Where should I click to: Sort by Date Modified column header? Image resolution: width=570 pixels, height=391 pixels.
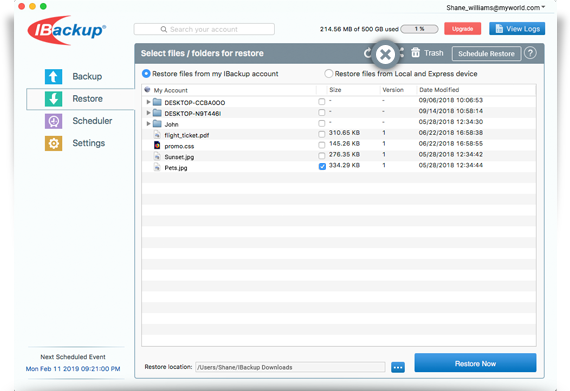point(439,90)
